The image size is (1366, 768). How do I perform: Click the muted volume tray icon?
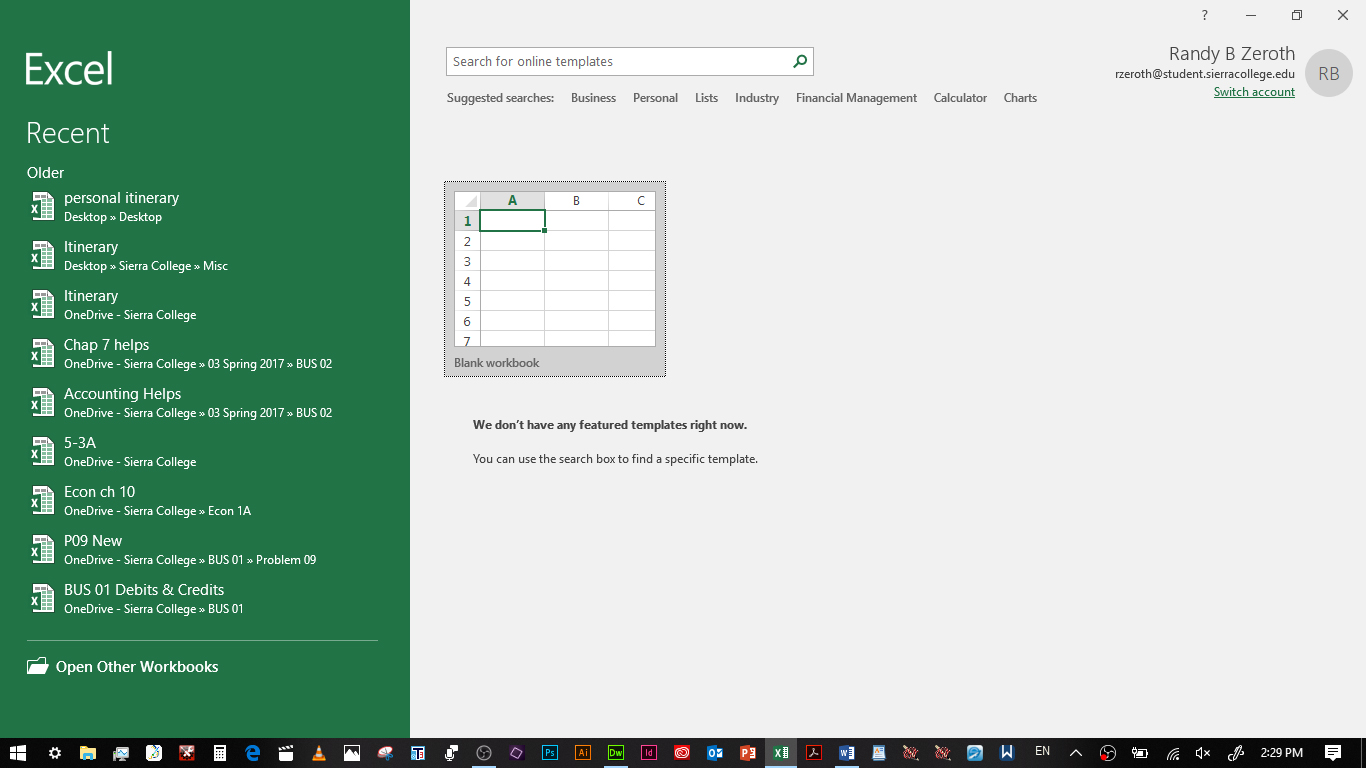click(1203, 753)
